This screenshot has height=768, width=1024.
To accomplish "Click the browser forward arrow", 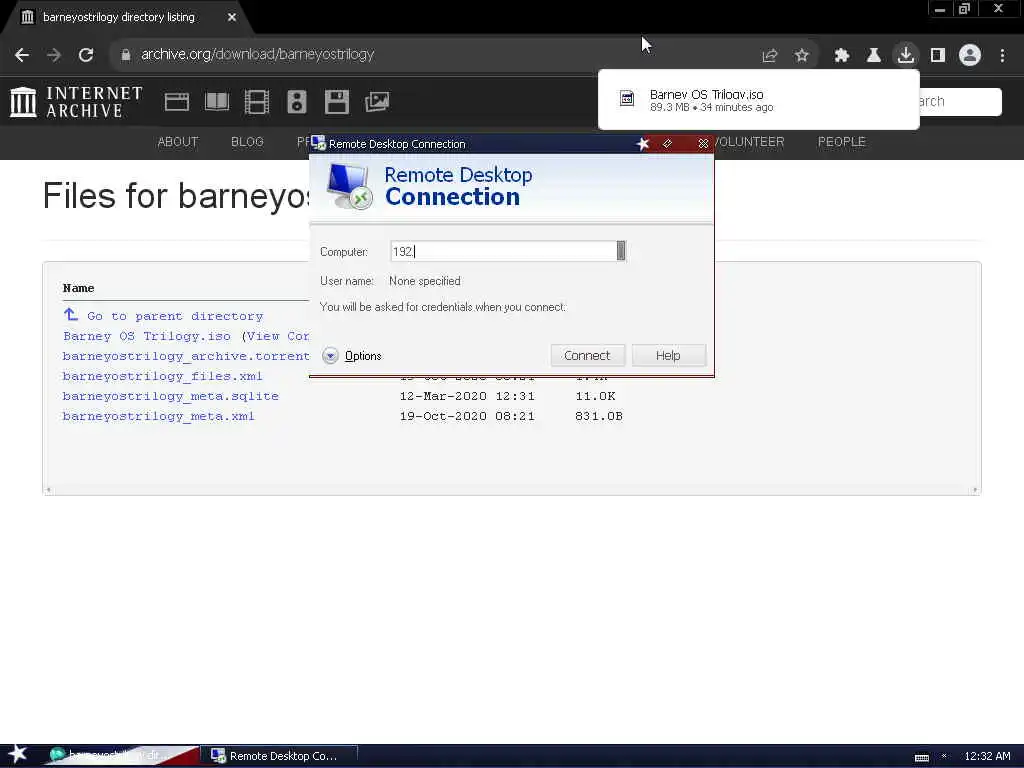I will [54, 55].
